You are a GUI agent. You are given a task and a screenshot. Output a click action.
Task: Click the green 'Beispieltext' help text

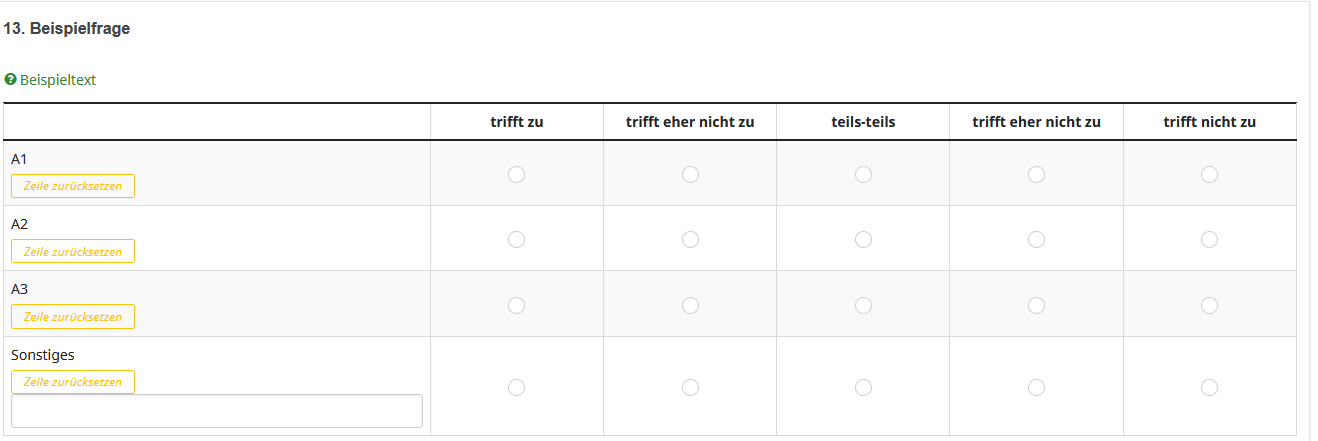point(58,80)
